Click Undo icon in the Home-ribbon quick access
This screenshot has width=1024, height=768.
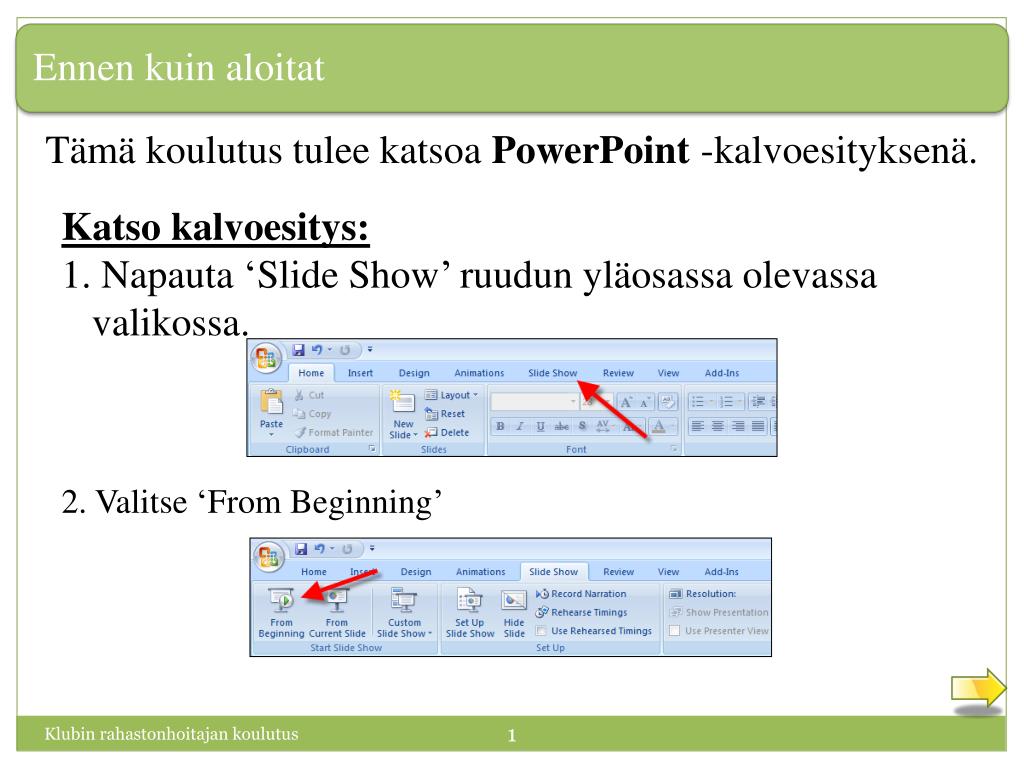(x=317, y=350)
